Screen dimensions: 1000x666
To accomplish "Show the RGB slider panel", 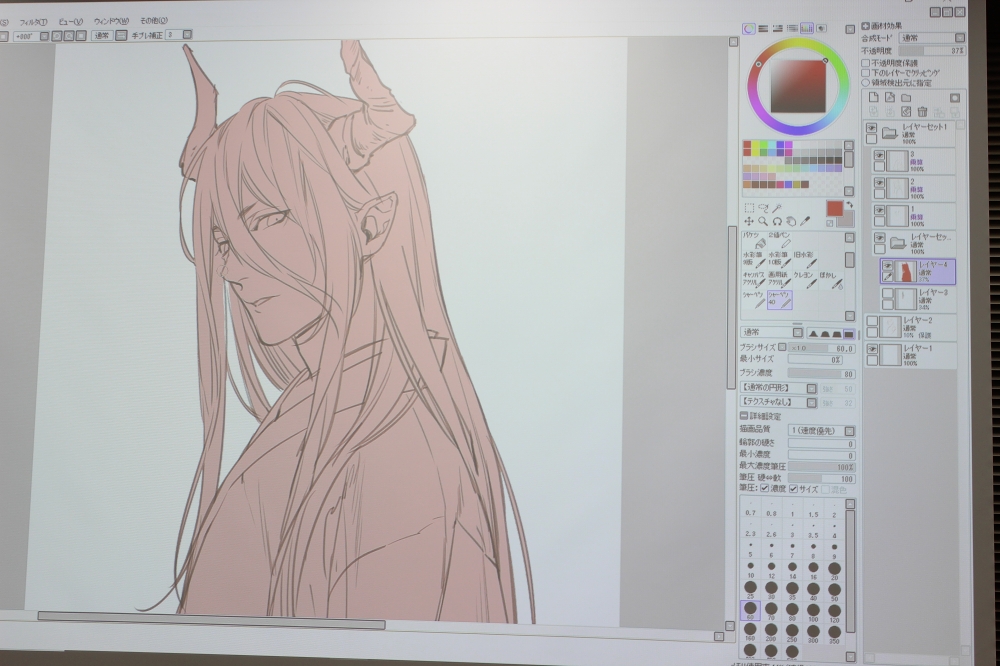I will (x=763, y=29).
